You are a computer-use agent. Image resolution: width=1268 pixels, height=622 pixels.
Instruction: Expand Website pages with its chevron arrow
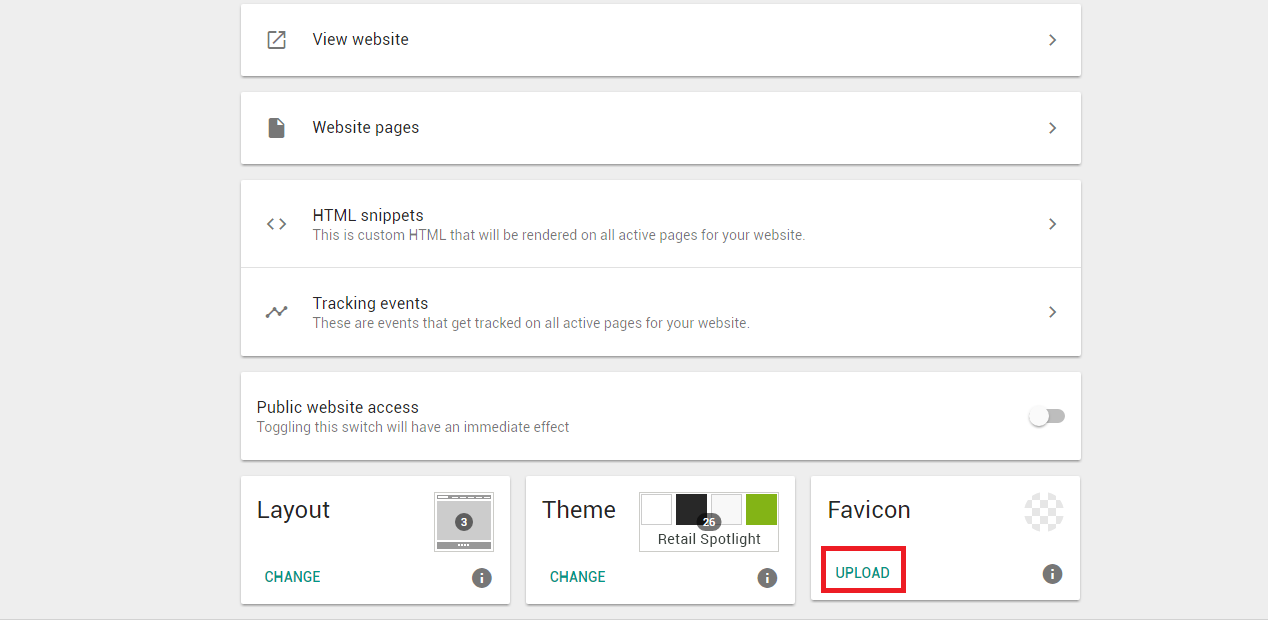tap(1052, 128)
